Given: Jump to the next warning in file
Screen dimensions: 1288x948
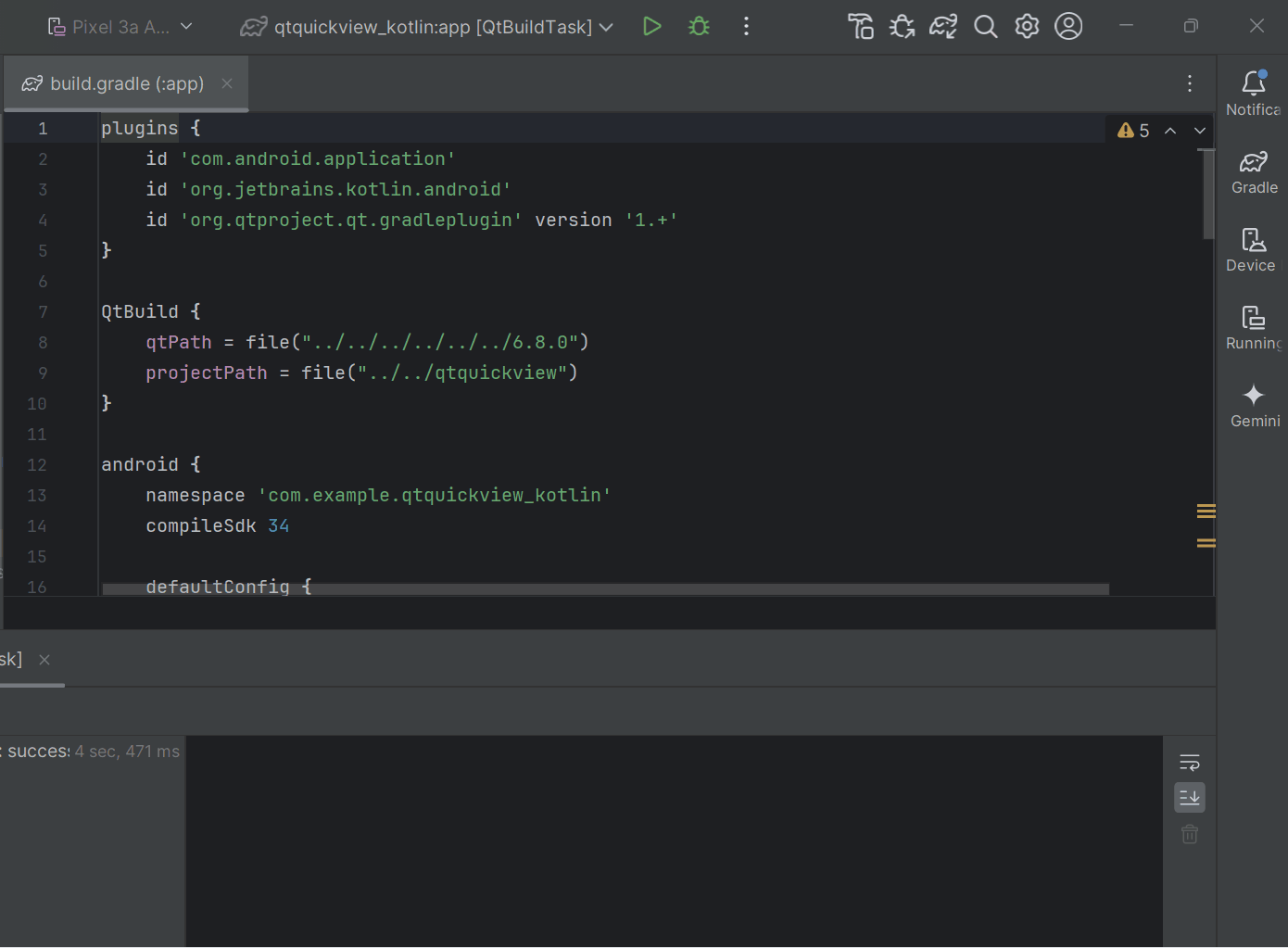Looking at the screenshot, I should coord(1200,130).
